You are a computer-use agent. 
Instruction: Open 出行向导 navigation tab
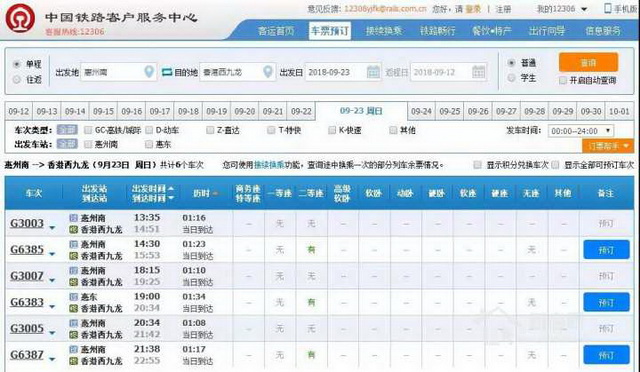pos(547,31)
